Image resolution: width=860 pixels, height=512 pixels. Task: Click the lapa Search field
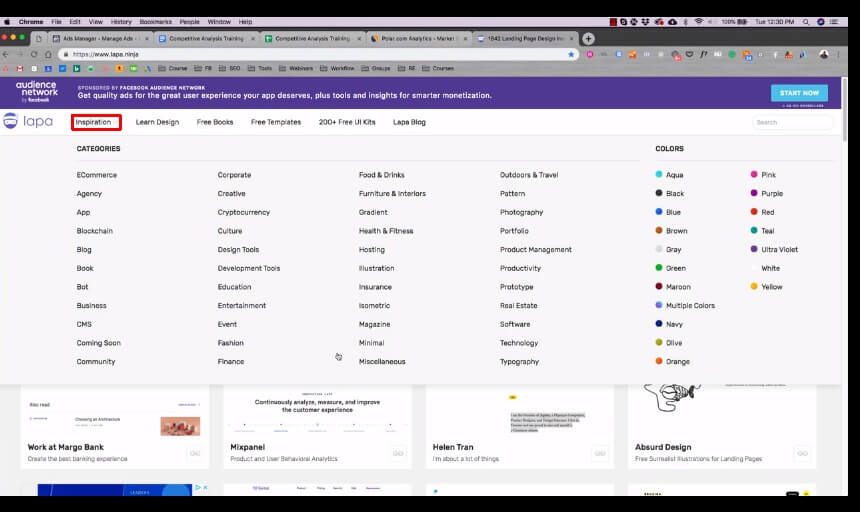[x=793, y=122]
